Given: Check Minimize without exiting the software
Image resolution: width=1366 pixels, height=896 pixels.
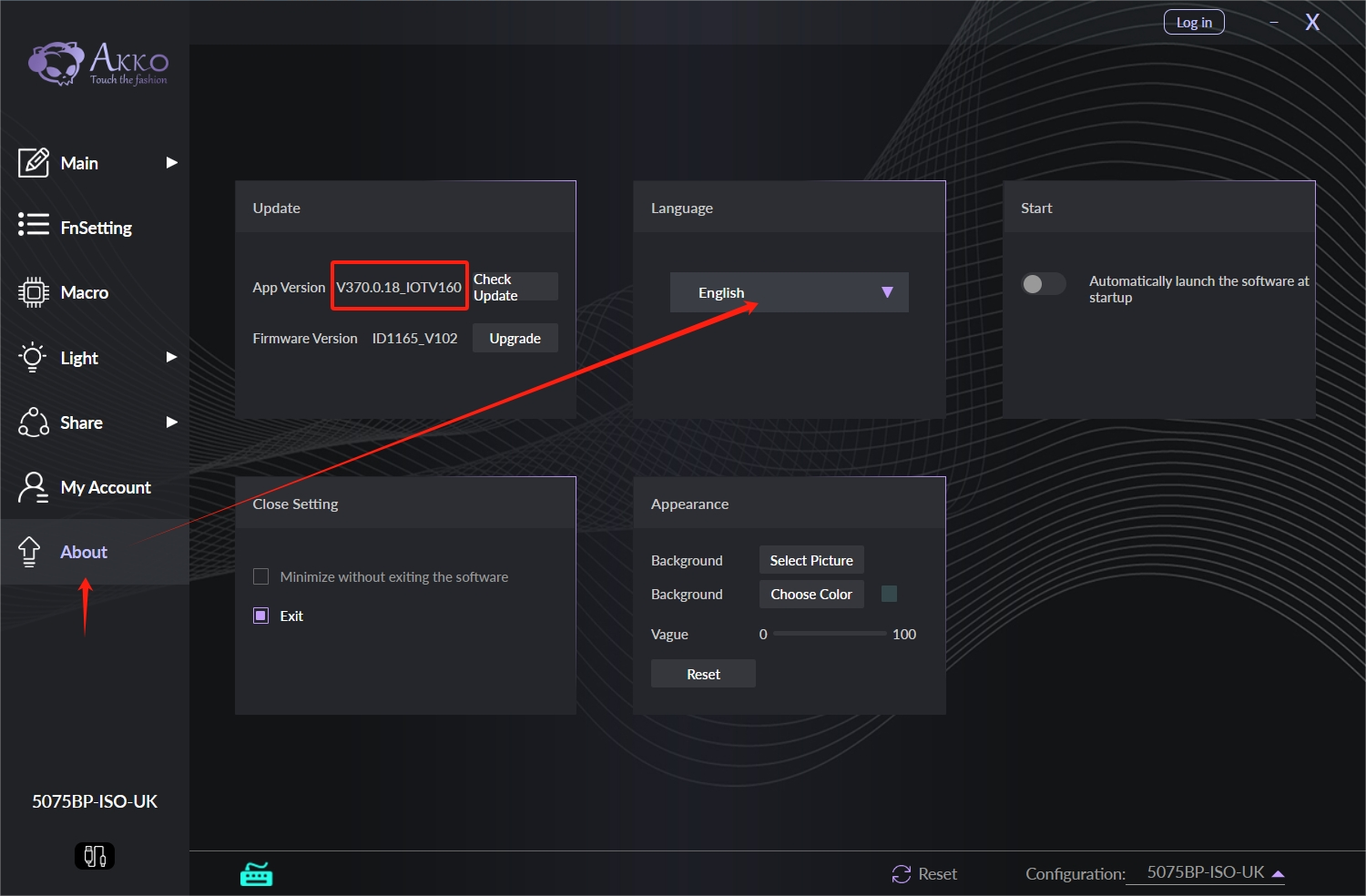Looking at the screenshot, I should (261, 576).
